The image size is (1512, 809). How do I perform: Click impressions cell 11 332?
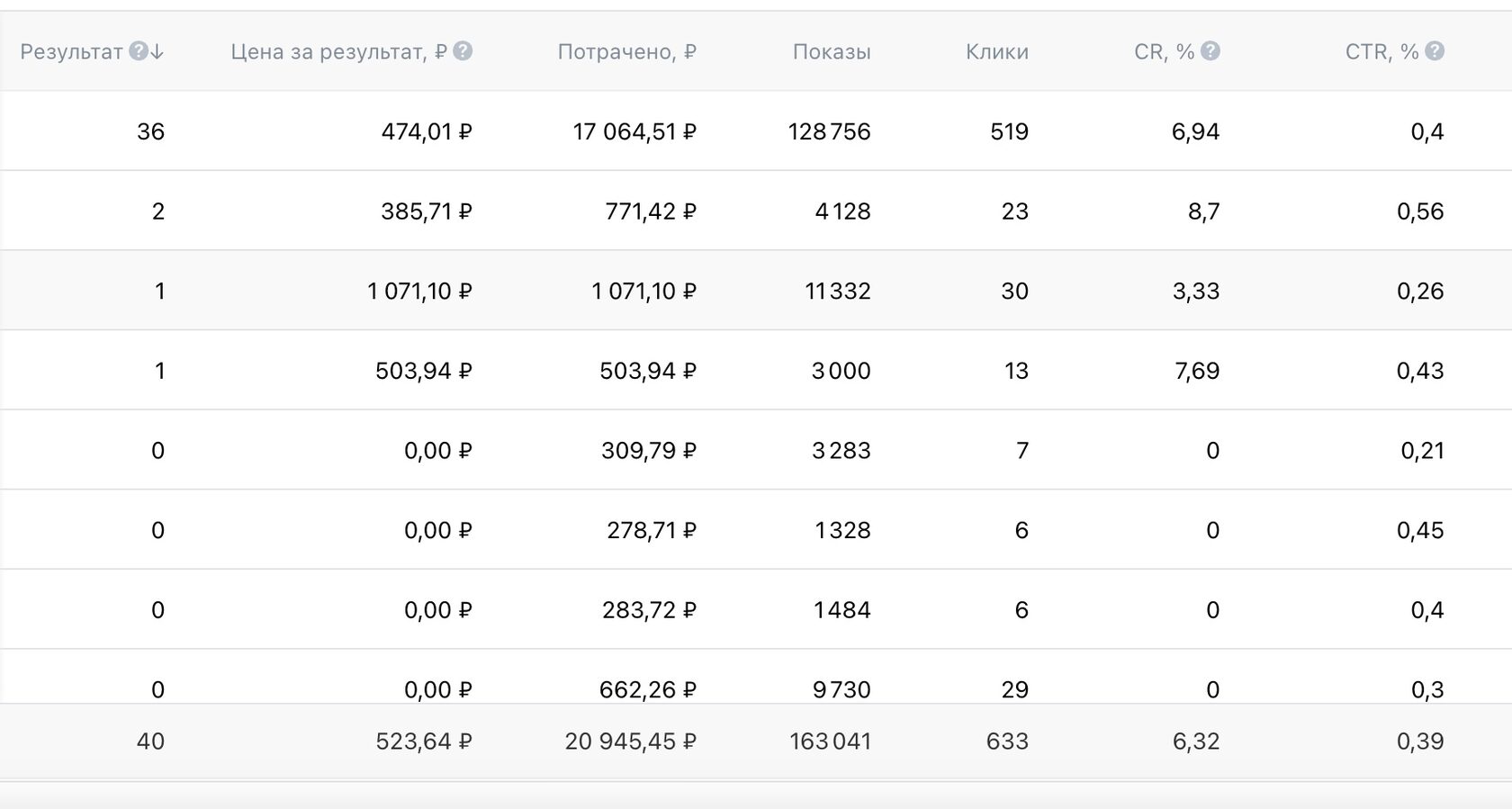coord(838,292)
